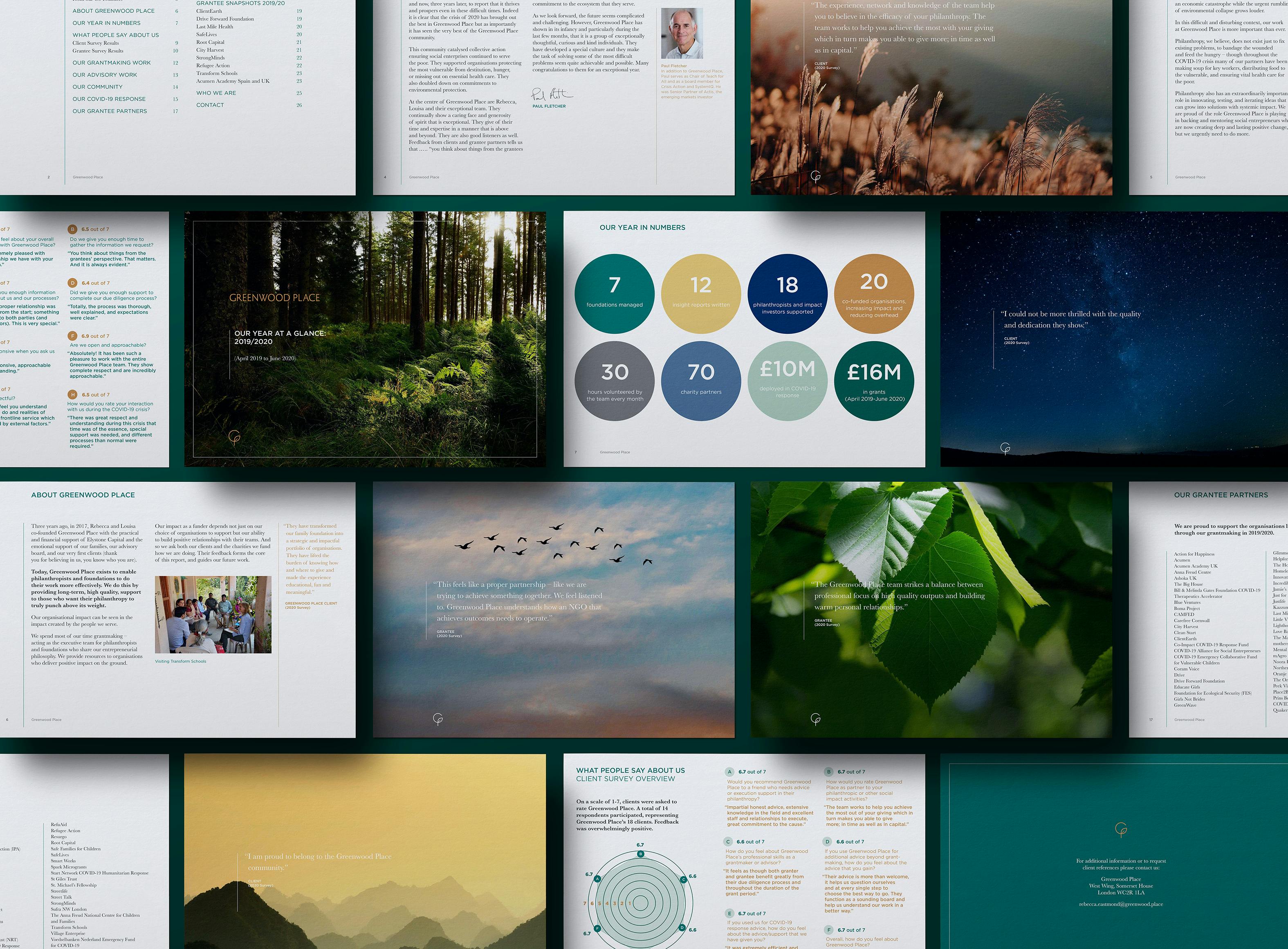Click the teal circle showing 7 foundations managed
The width and height of the screenshot is (1288, 949).
pos(615,294)
